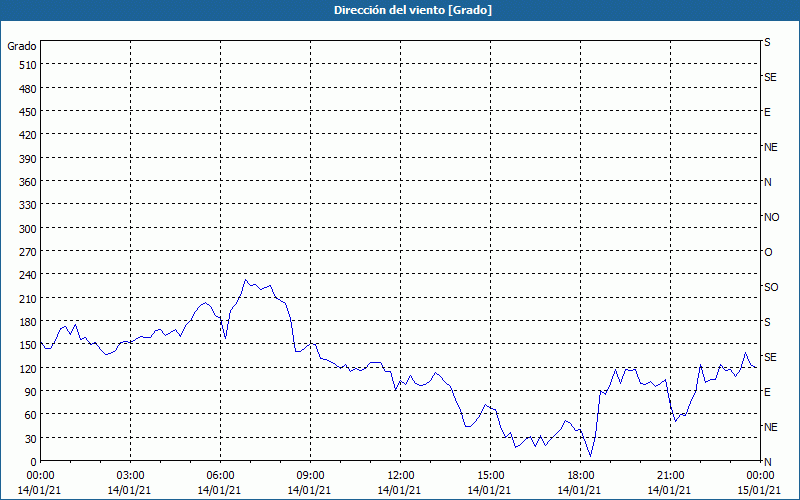Click the 'SE' compass label near 495
800x500 pixels.
point(770,78)
